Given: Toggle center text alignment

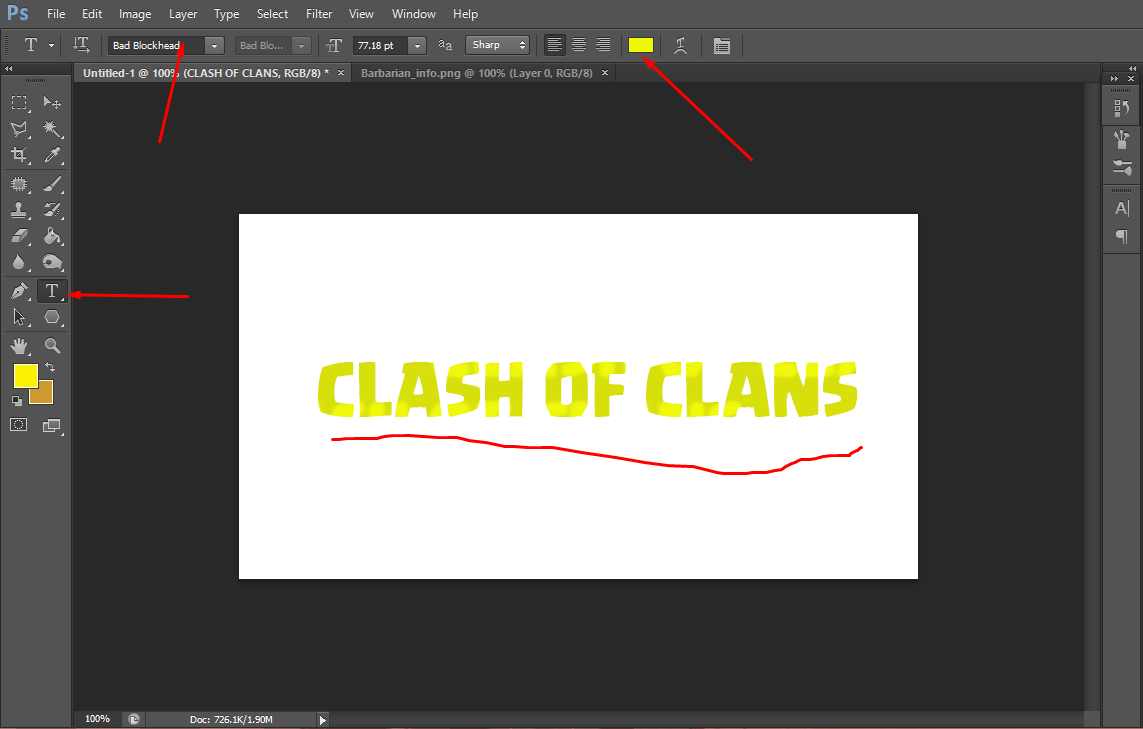Looking at the screenshot, I should 579,44.
